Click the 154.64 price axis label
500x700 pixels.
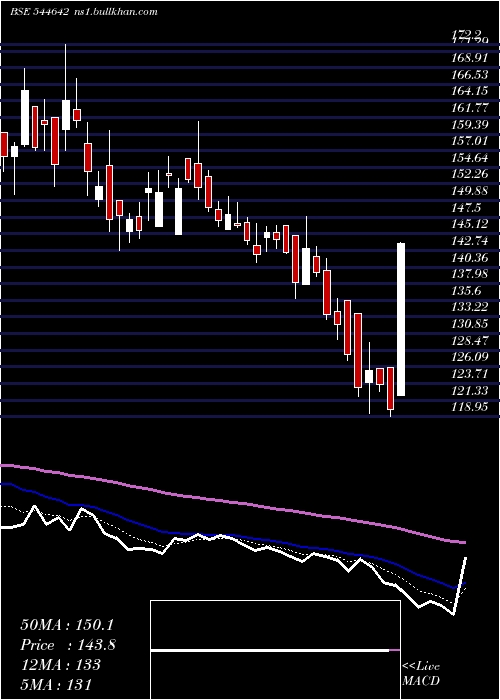click(469, 158)
